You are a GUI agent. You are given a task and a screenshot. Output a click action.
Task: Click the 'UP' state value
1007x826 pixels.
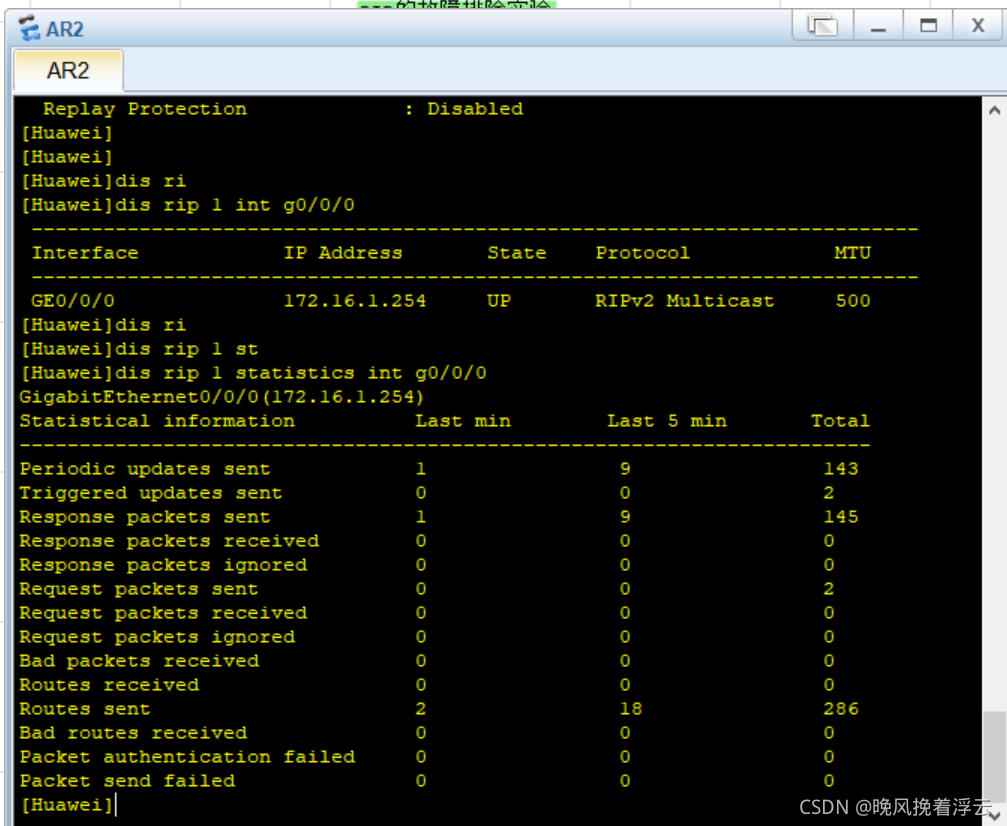point(499,301)
